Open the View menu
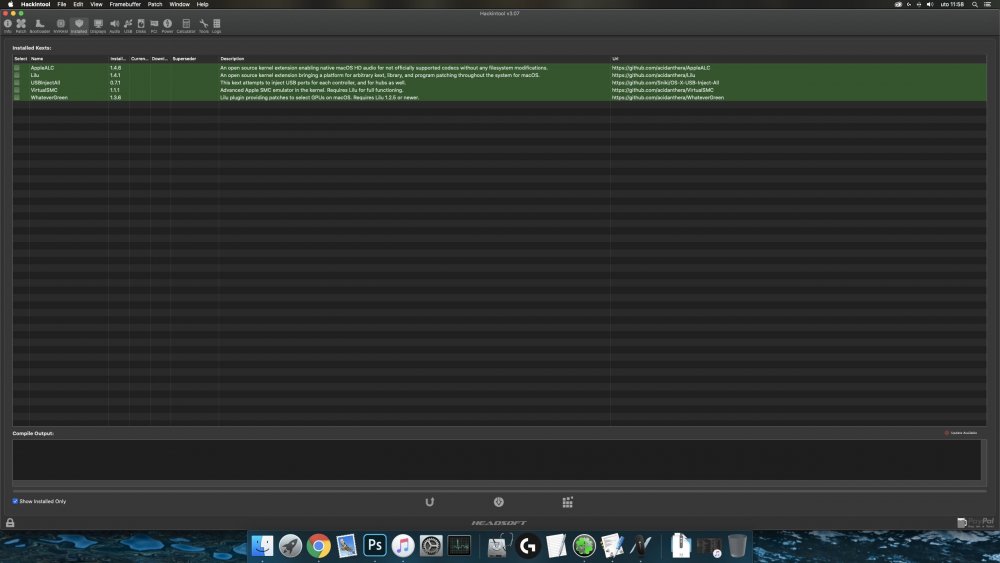This screenshot has width=1000, height=563. (96, 4)
